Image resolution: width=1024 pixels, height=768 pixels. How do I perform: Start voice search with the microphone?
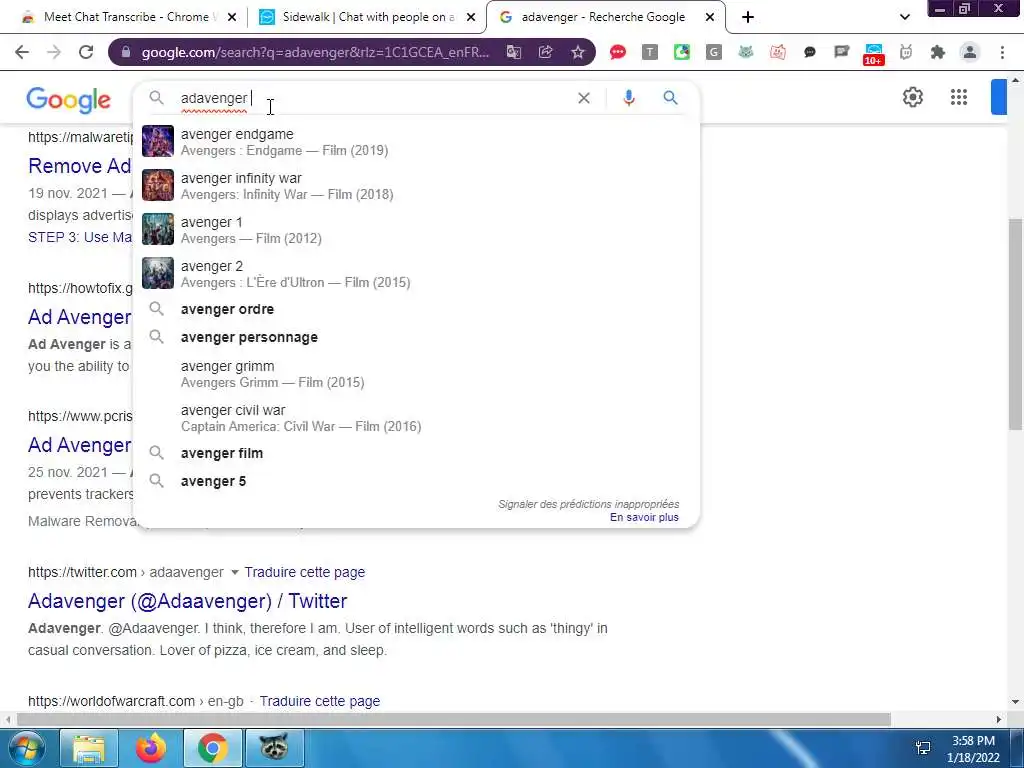click(x=629, y=98)
